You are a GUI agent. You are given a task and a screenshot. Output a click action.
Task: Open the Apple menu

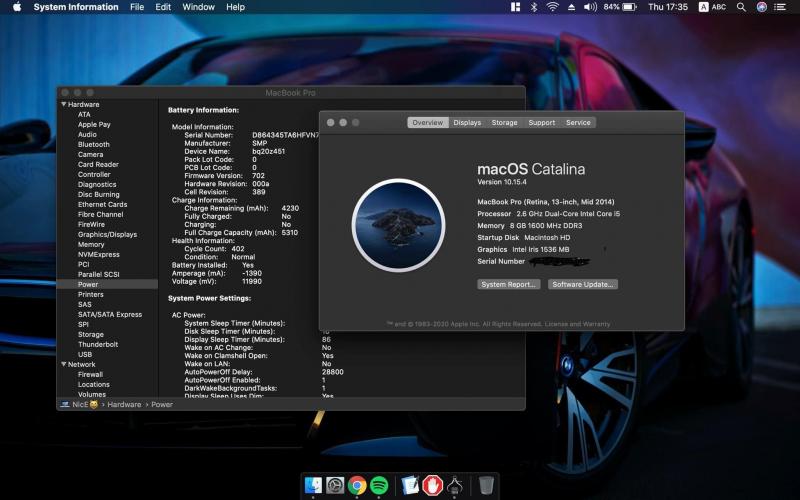click(x=17, y=7)
